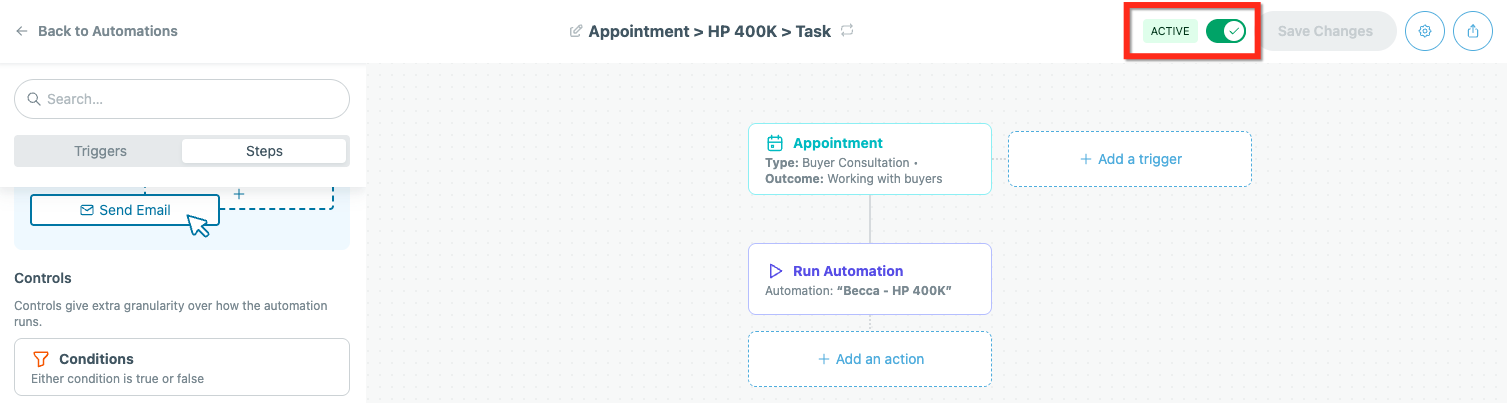This screenshot has width=1507, height=403.
Task: Click the Conditions funnel icon
Action: click(41, 359)
